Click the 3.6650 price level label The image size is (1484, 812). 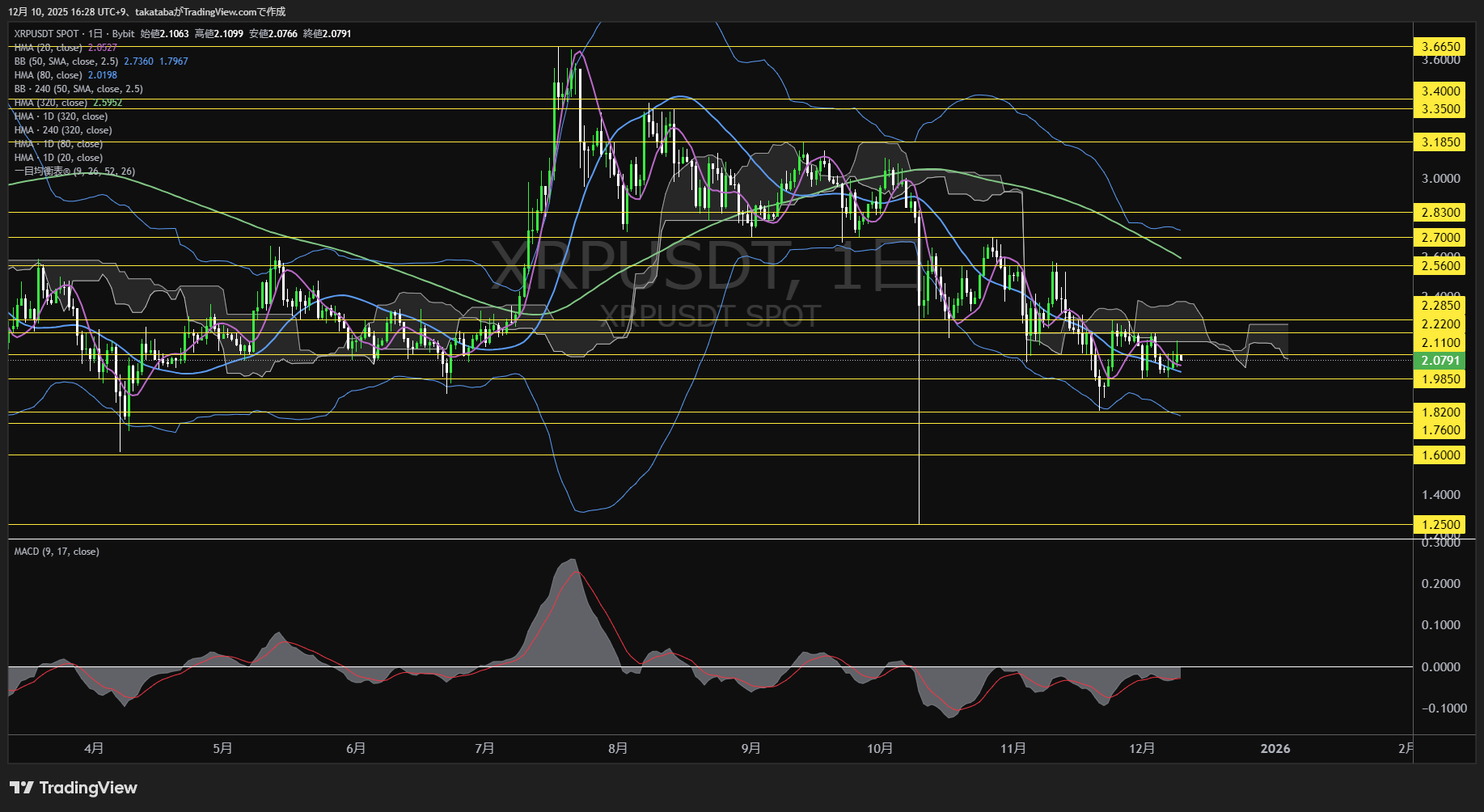click(x=1441, y=47)
